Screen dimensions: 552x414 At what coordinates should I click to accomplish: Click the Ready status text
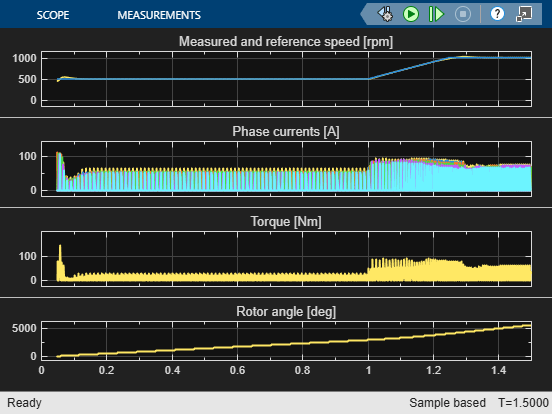(24, 403)
